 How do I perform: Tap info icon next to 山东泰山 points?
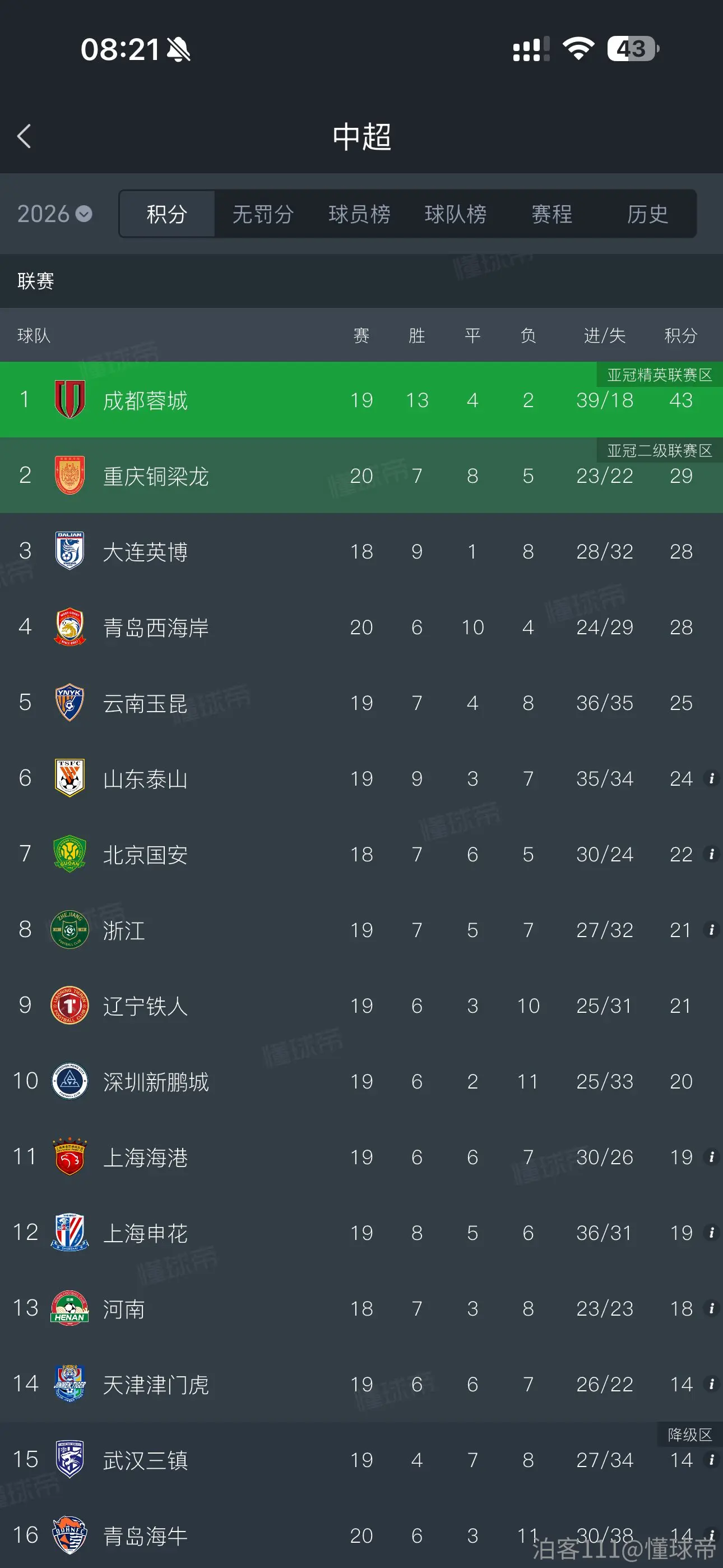tap(711, 778)
